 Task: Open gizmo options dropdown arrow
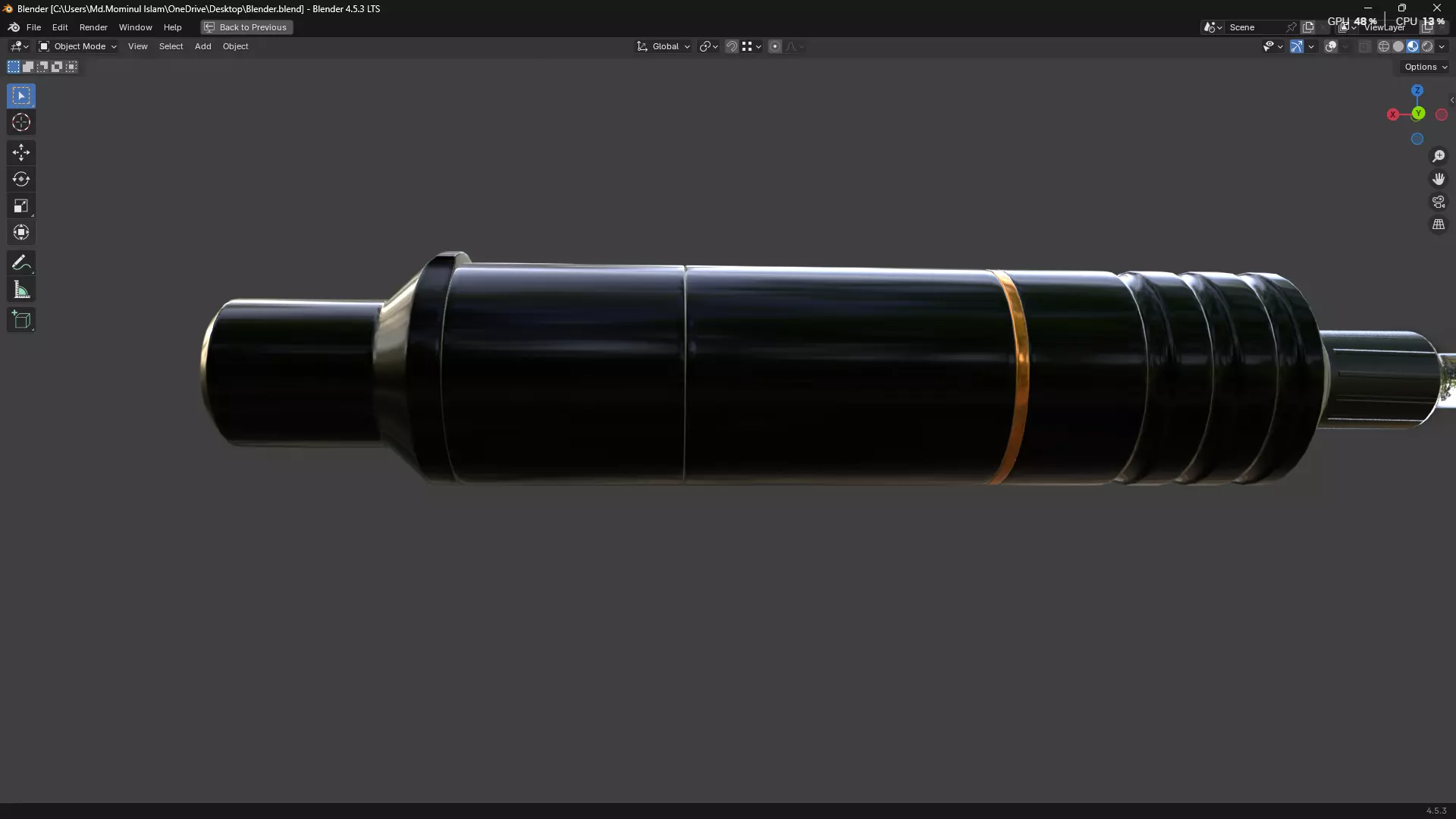point(1311,46)
